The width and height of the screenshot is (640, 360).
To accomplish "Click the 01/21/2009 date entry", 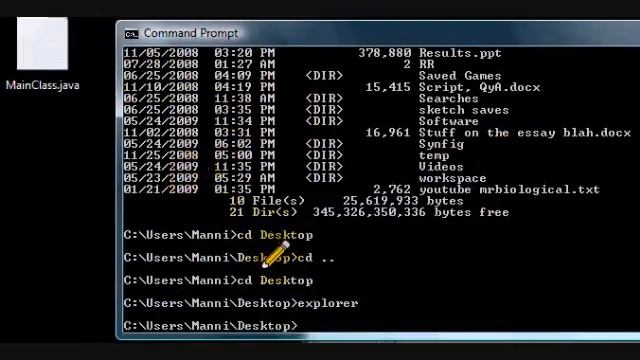I will (161, 190).
